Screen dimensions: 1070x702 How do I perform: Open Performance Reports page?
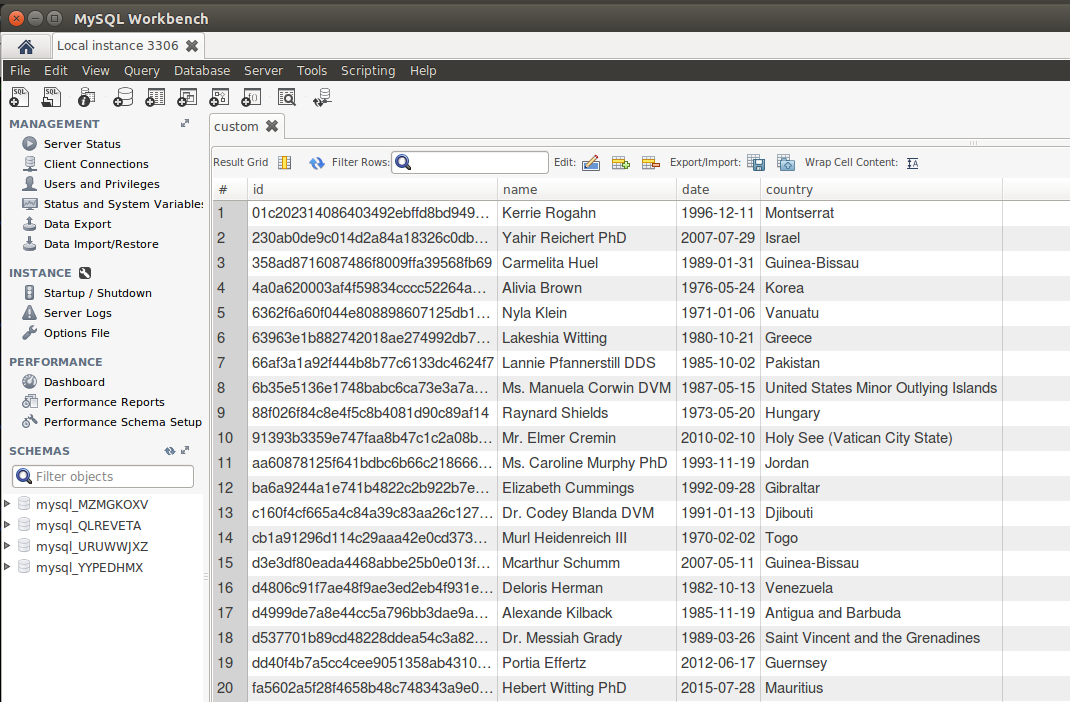(104, 402)
